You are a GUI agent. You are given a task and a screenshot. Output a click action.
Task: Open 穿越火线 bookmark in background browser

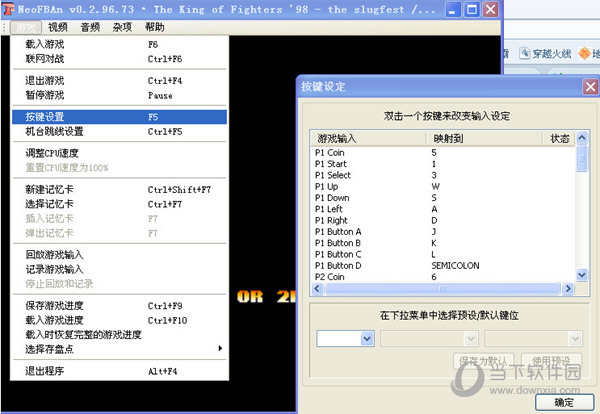point(546,54)
